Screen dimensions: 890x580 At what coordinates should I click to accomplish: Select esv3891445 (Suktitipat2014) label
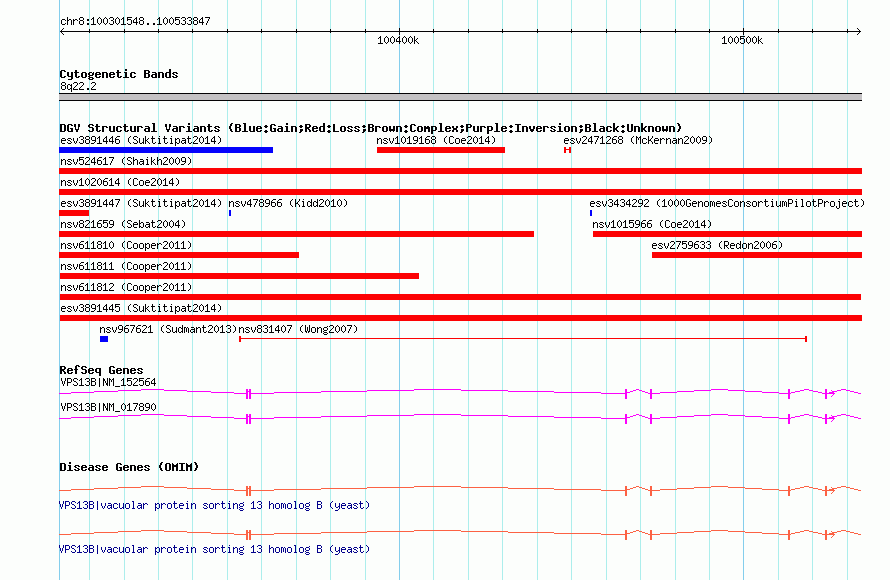pos(141,308)
